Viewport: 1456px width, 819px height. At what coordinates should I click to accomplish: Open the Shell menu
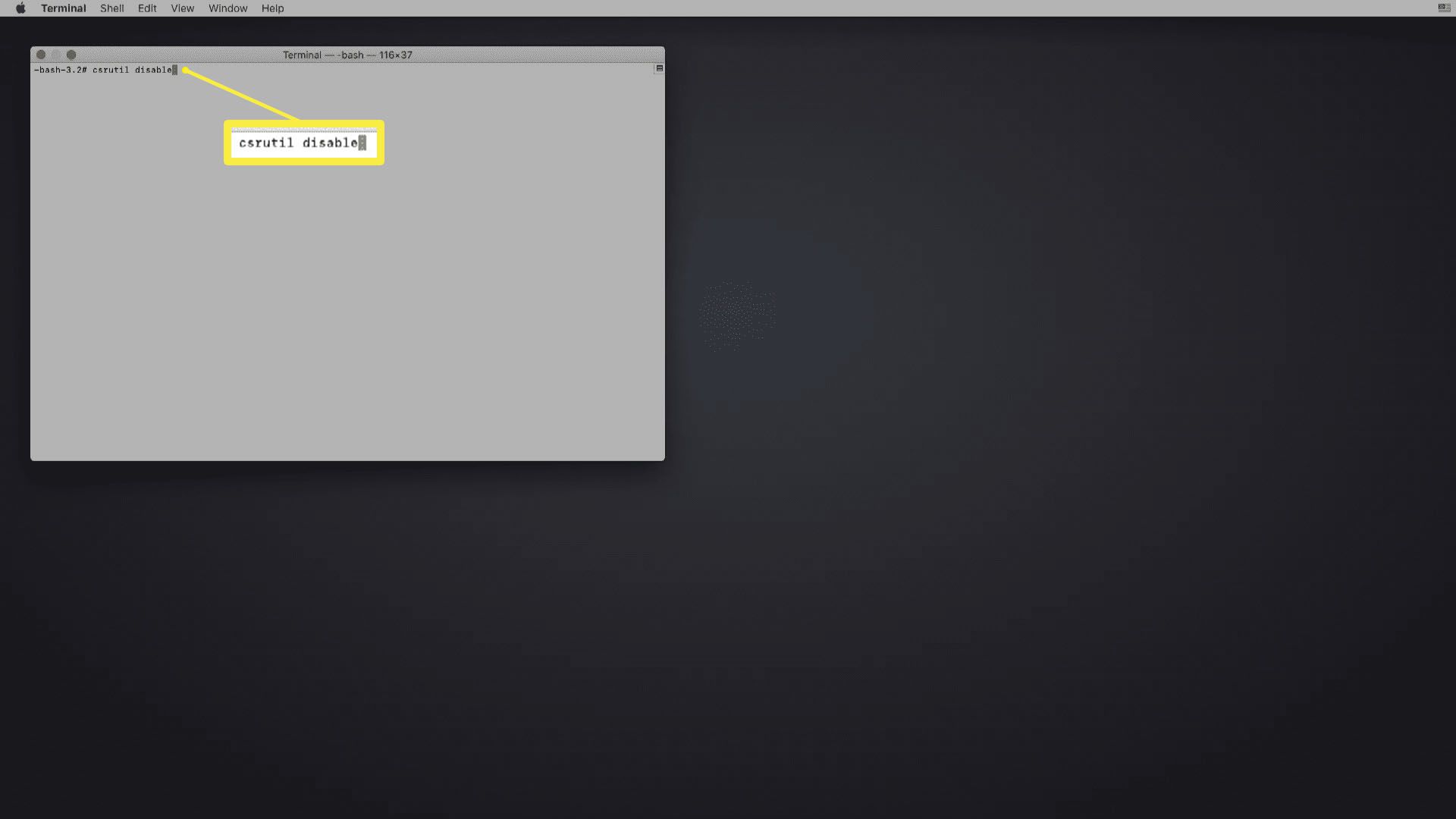coord(111,8)
